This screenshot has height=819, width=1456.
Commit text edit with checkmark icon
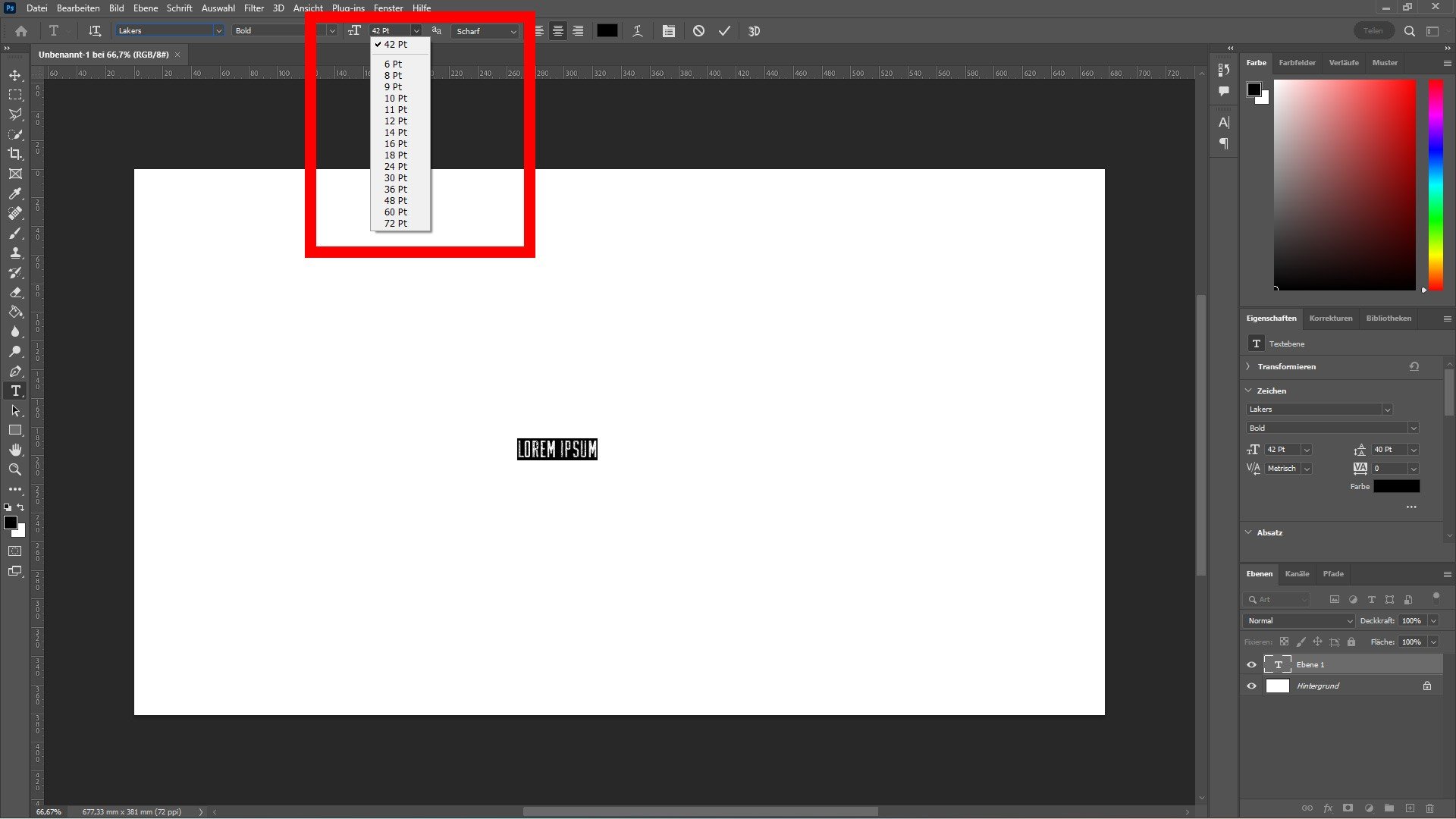coord(724,31)
